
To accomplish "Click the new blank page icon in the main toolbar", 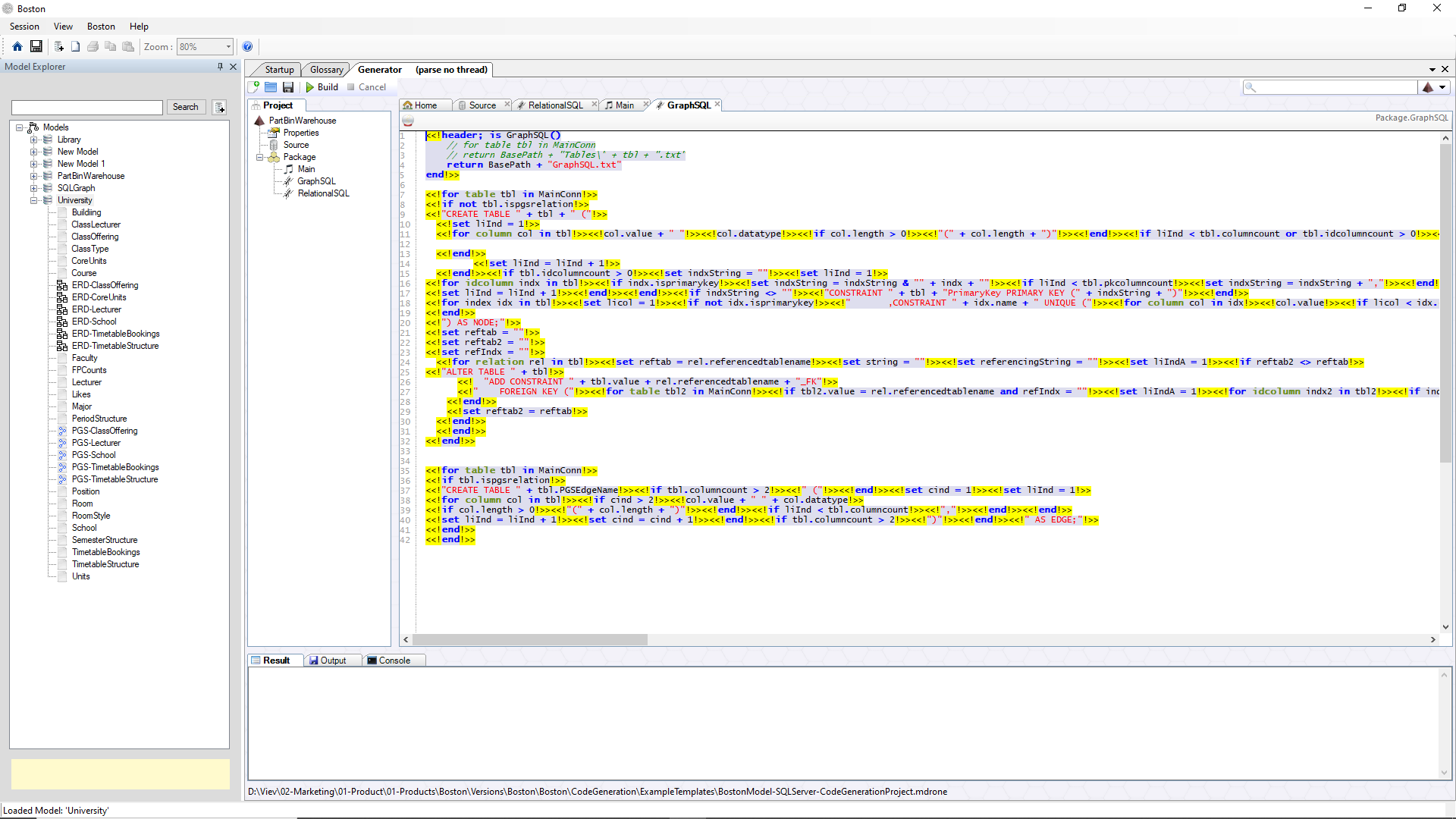I will [x=76, y=47].
